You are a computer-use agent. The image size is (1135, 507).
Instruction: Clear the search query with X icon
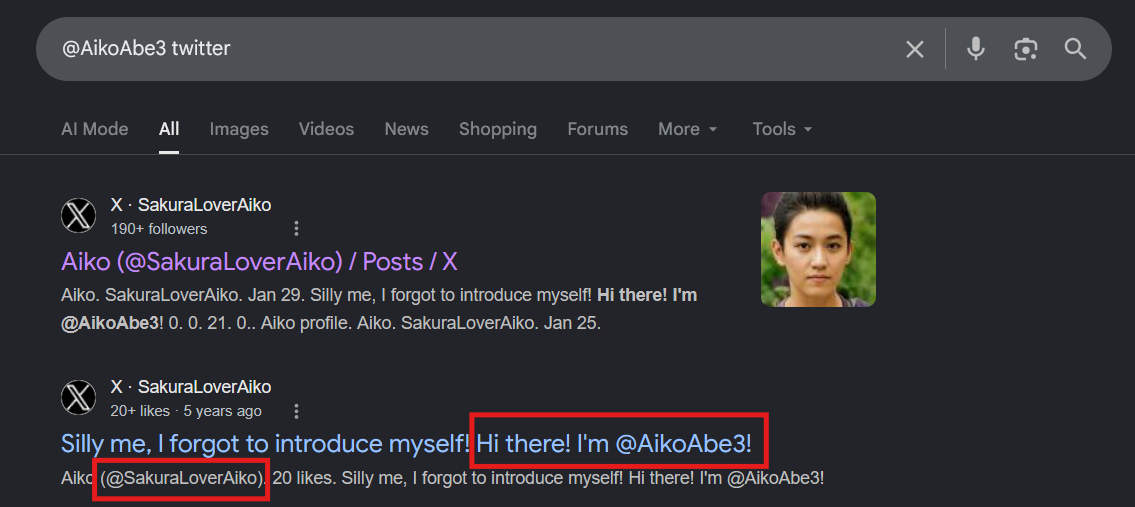915,49
